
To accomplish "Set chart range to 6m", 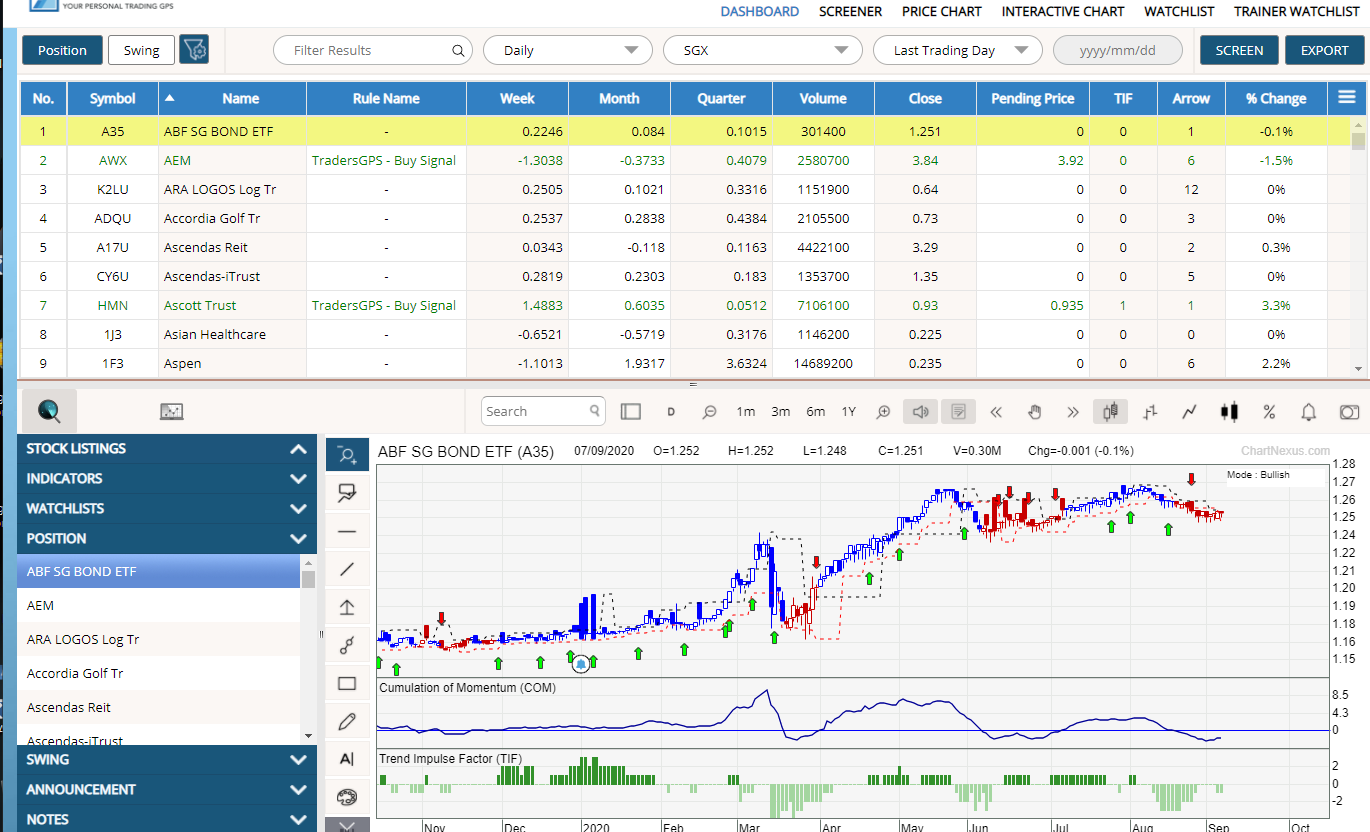I will pyautogui.click(x=816, y=411).
